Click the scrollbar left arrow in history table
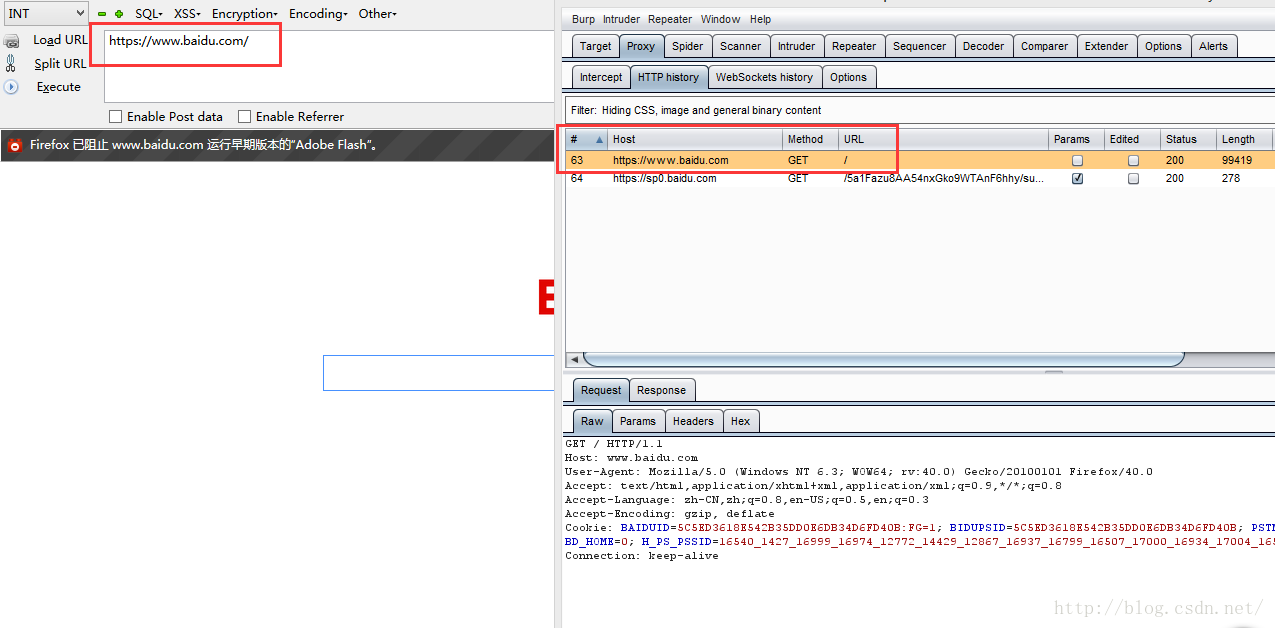 (574, 359)
